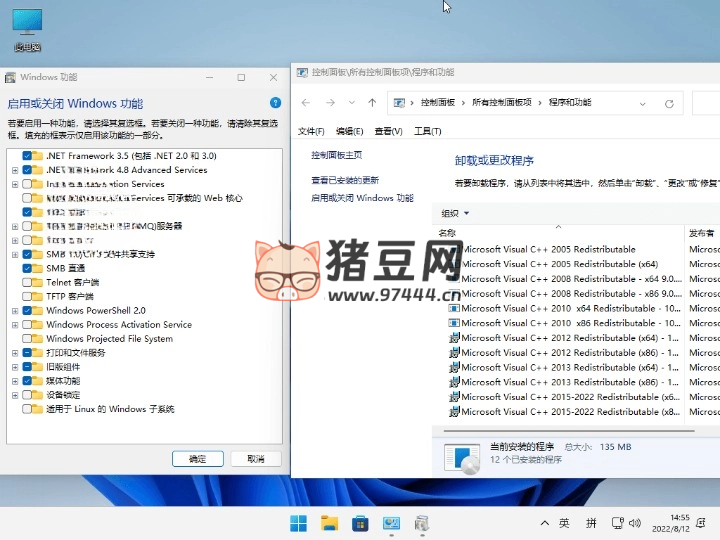Viewport: 720px width, 540px height.
Task: Open Microsoft Store from the taskbar
Action: pos(360,523)
